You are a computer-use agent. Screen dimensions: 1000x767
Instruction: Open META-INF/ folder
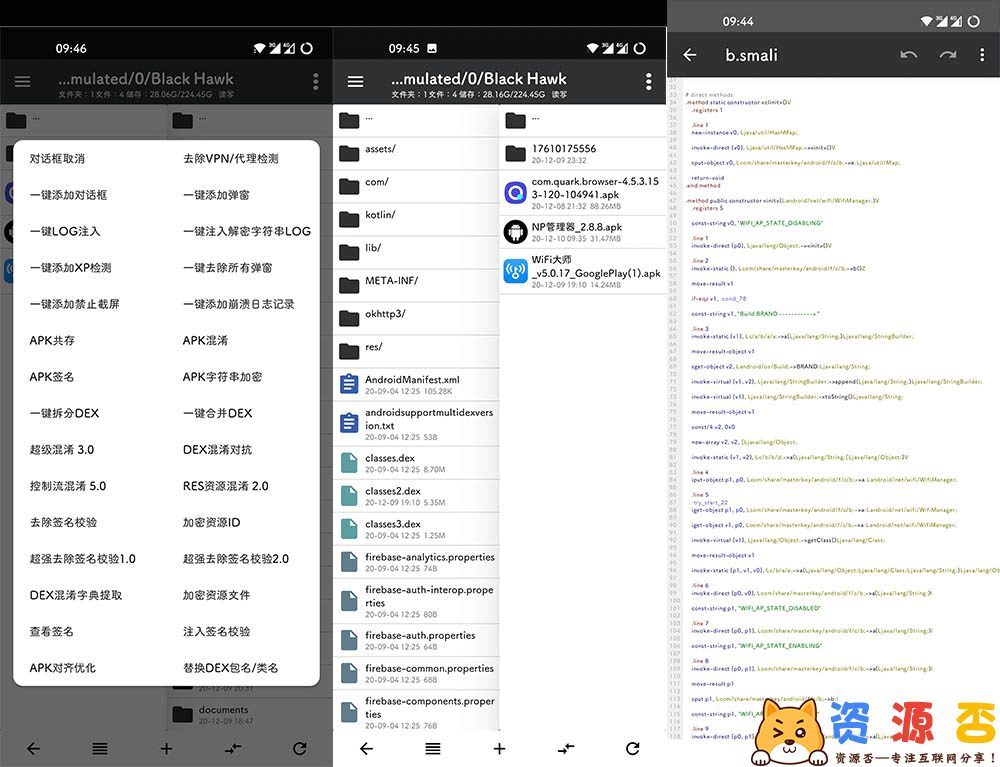tap(416, 285)
